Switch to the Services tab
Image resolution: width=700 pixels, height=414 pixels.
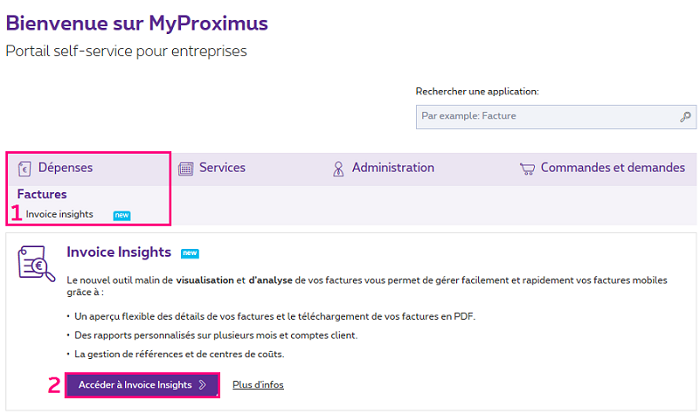click(x=222, y=168)
